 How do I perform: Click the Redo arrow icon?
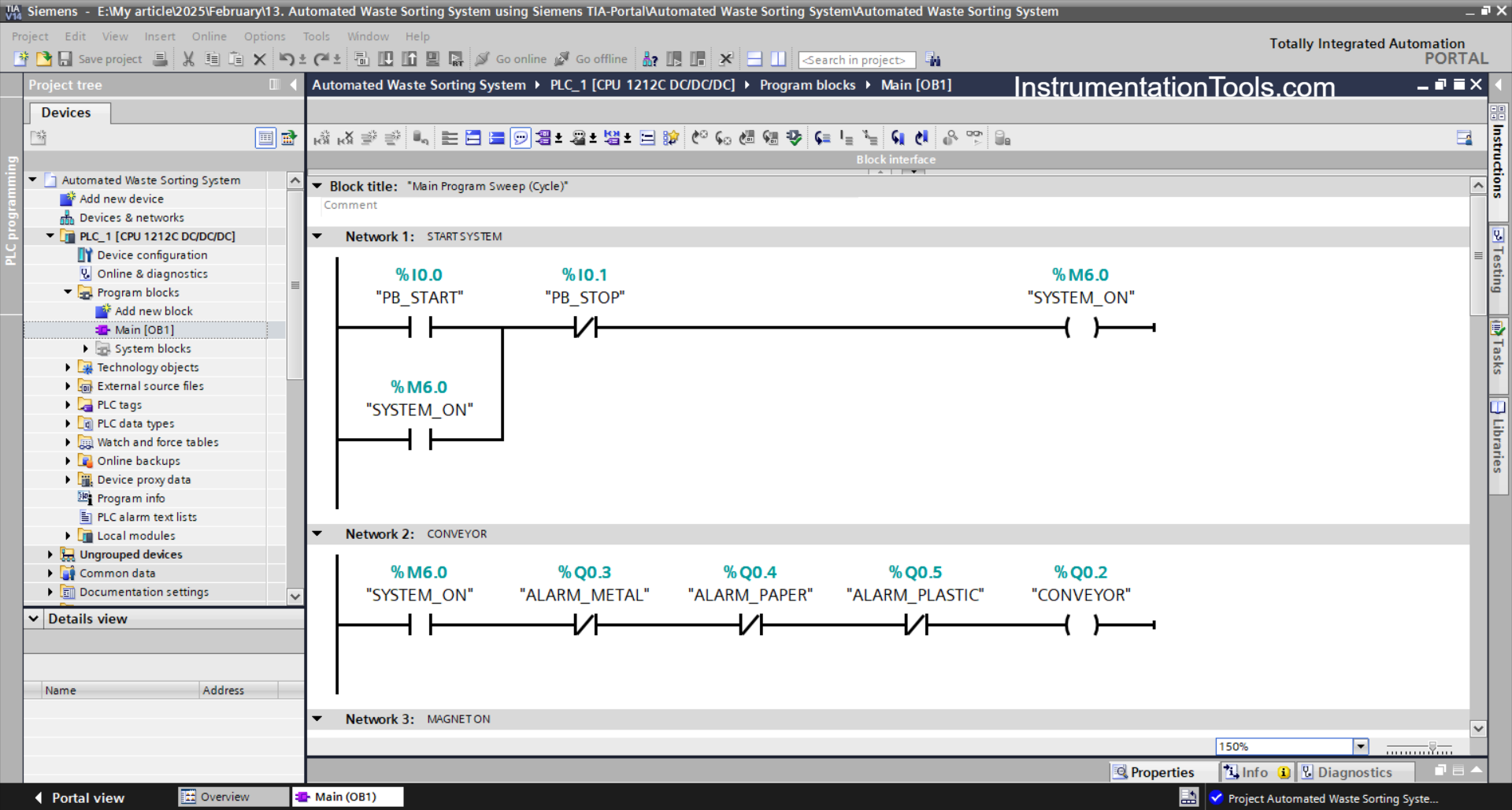coord(321,59)
